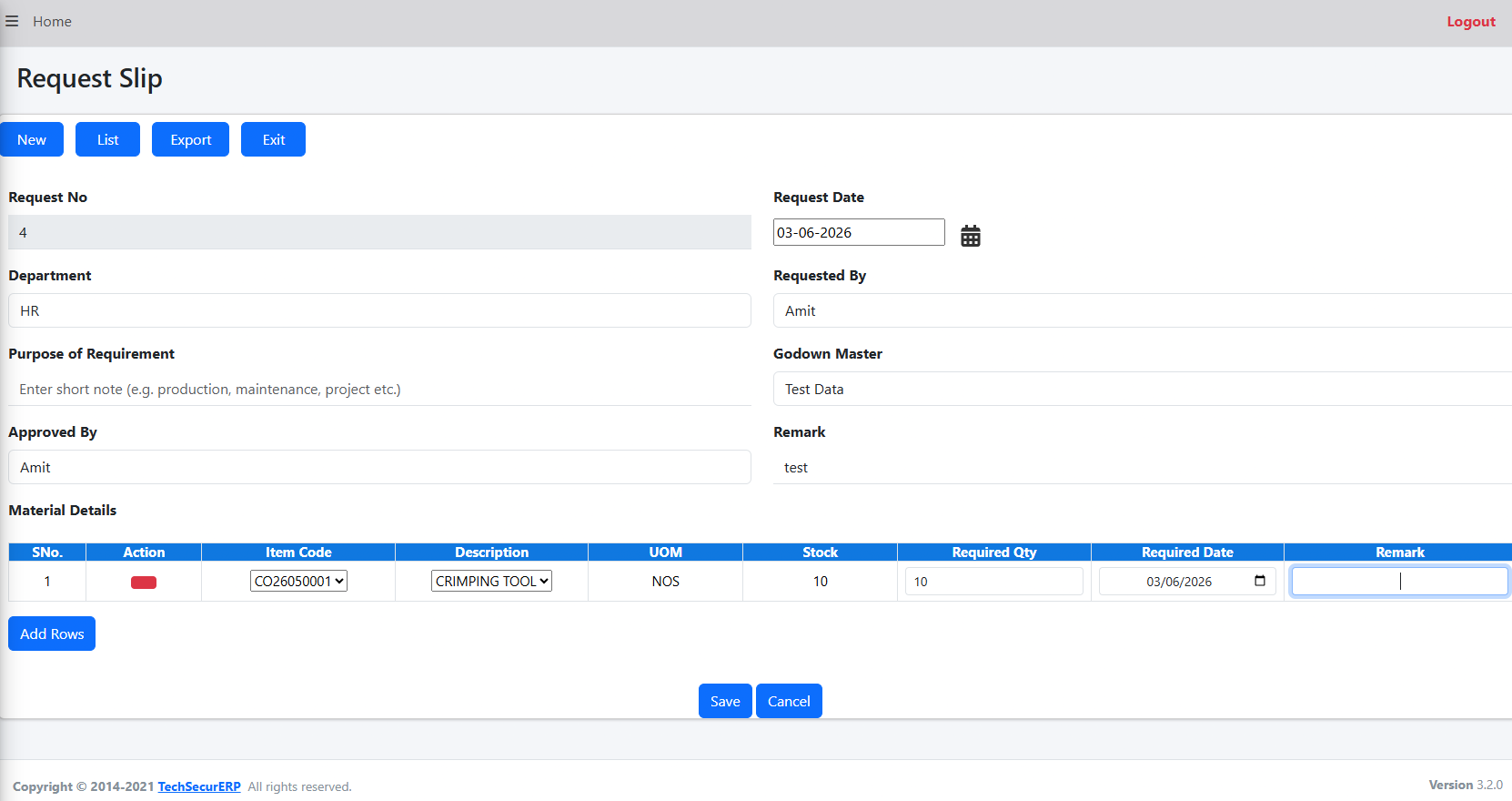Click the red delete row button
The image size is (1512, 801).
[144, 582]
